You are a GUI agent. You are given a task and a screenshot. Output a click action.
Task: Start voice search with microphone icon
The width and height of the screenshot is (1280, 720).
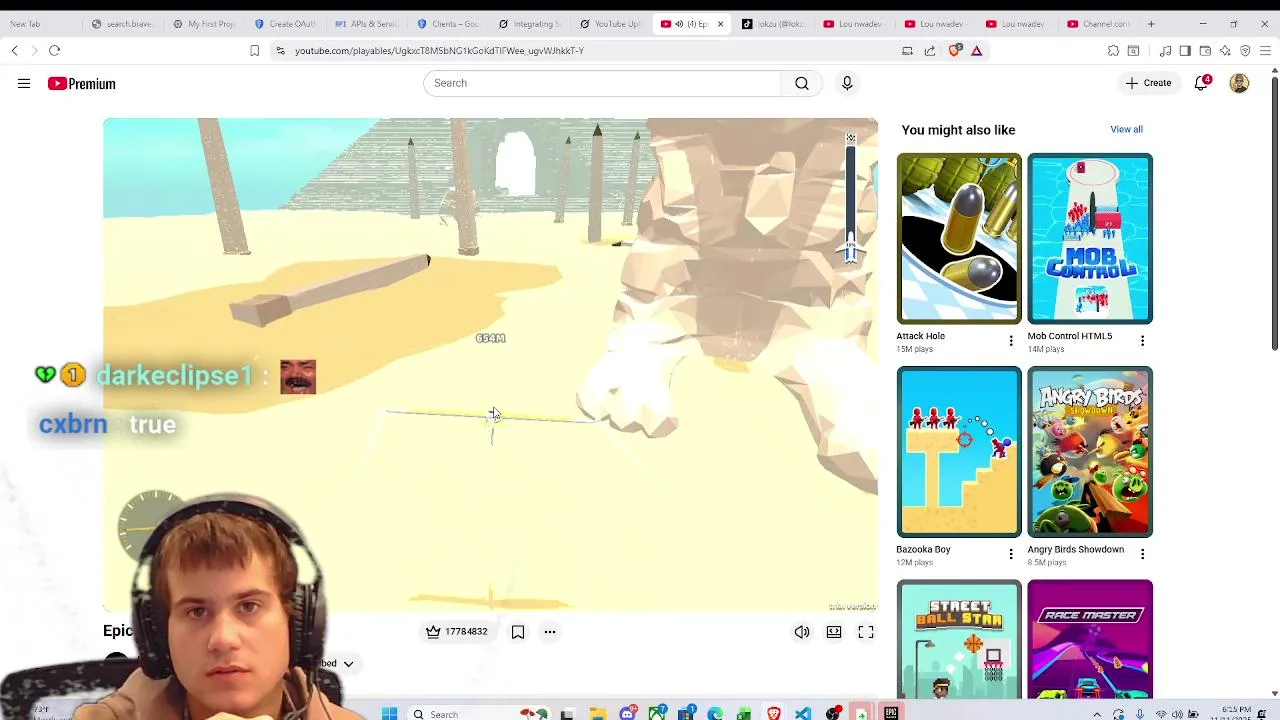[x=847, y=83]
